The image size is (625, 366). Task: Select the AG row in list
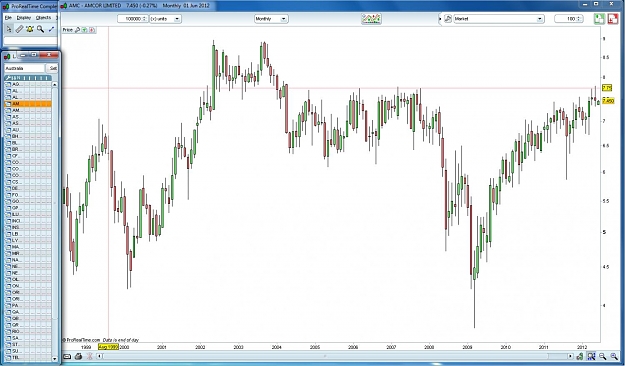coord(28,84)
